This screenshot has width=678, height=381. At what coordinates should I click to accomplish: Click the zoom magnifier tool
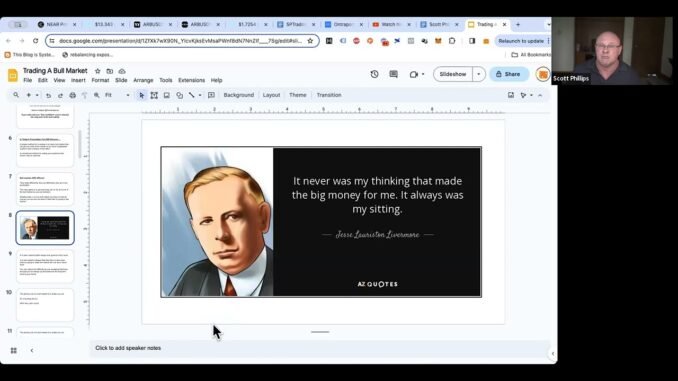96,95
